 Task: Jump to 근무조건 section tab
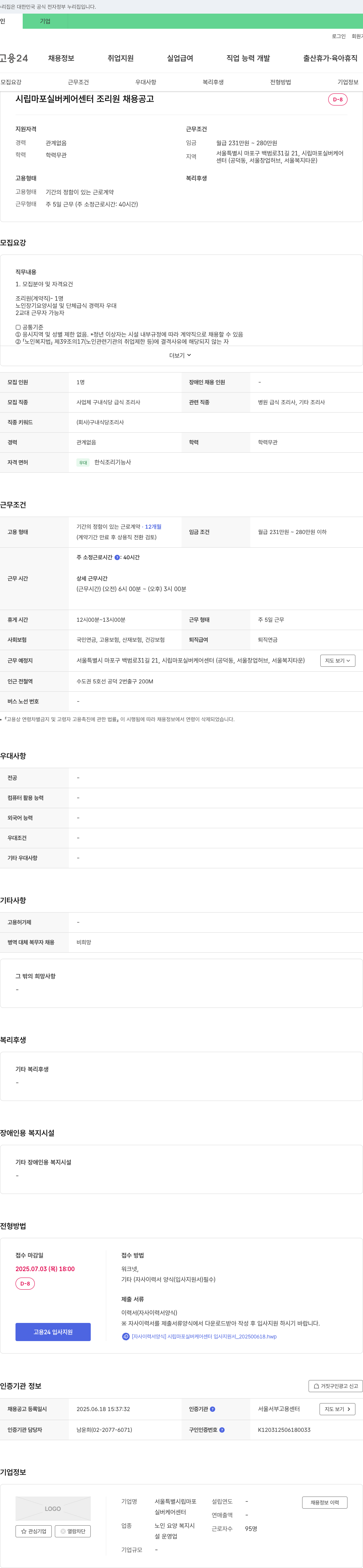[x=78, y=82]
